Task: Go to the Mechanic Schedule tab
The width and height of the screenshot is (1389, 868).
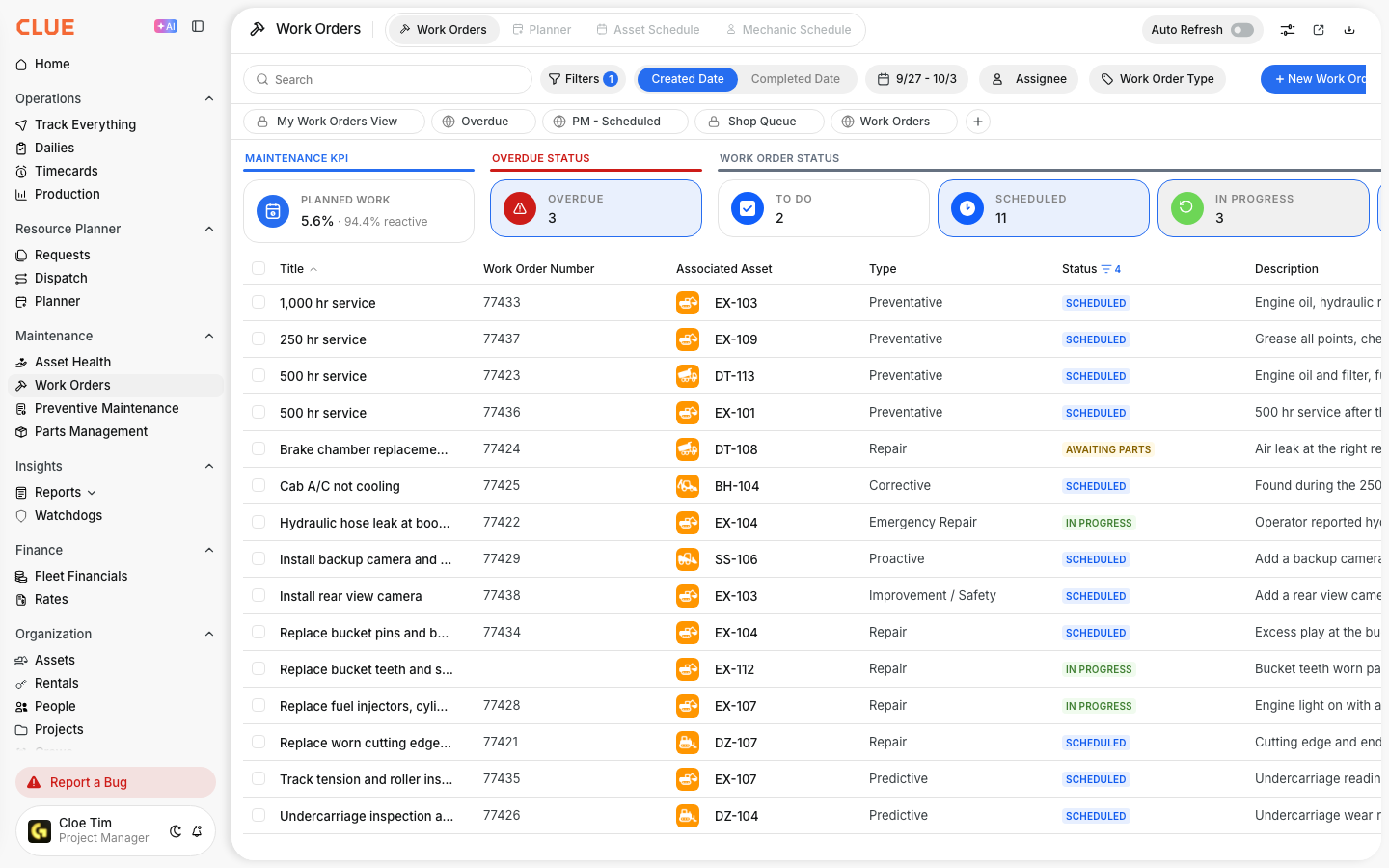Action: (789, 30)
